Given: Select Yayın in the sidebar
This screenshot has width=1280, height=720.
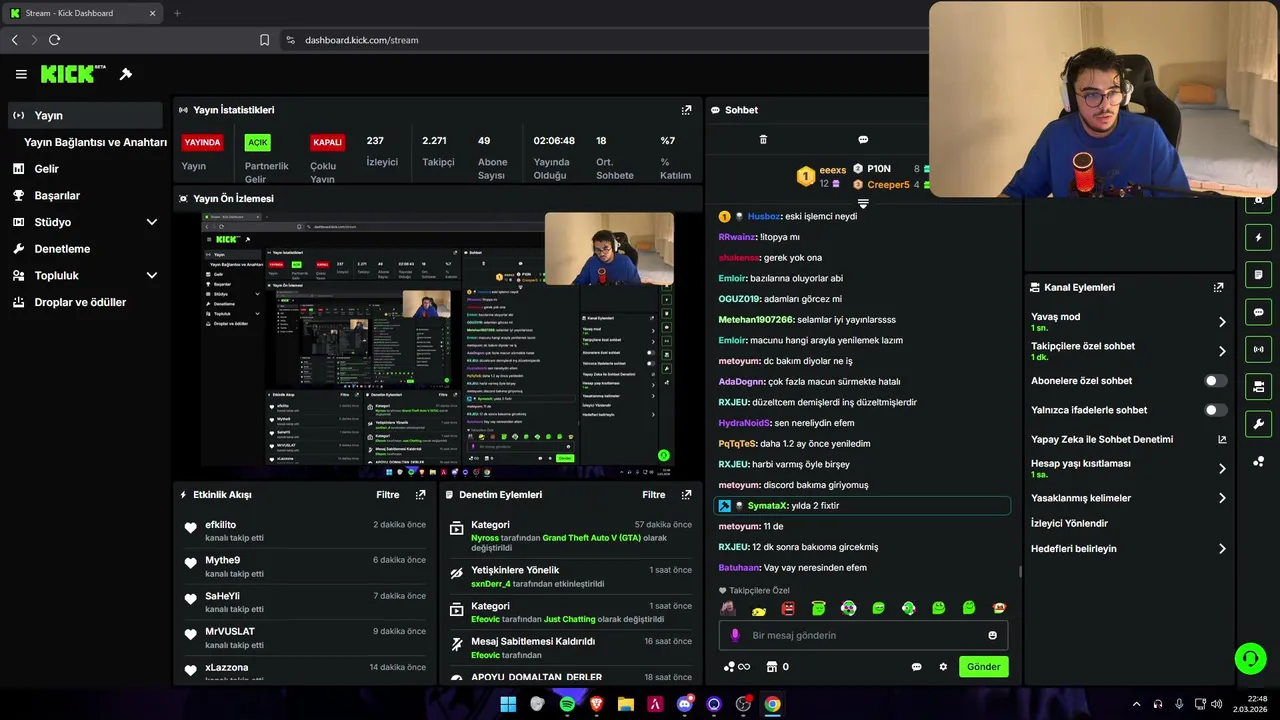Looking at the screenshot, I should [x=85, y=115].
